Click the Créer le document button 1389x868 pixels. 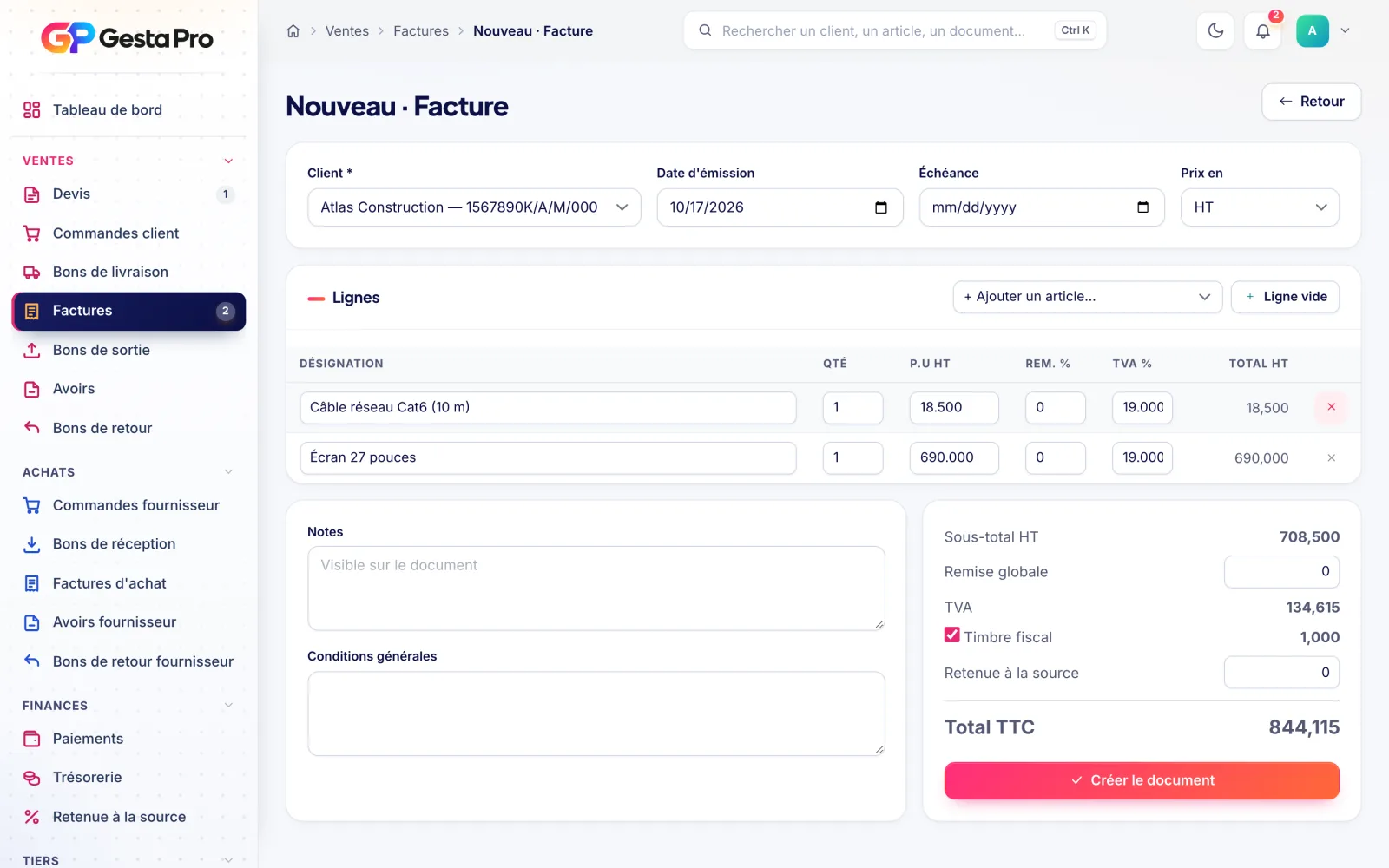pyautogui.click(x=1142, y=780)
